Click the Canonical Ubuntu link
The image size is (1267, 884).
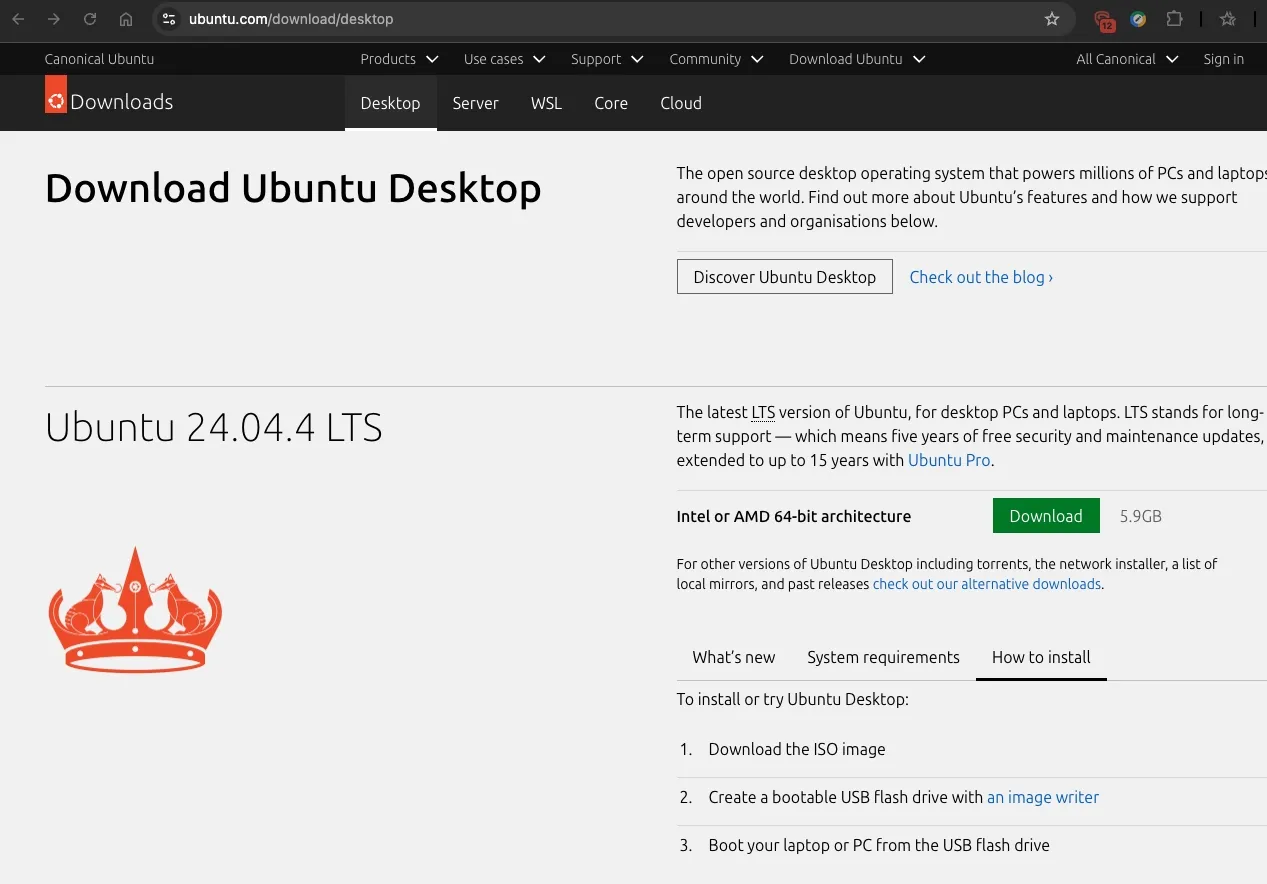click(x=99, y=59)
